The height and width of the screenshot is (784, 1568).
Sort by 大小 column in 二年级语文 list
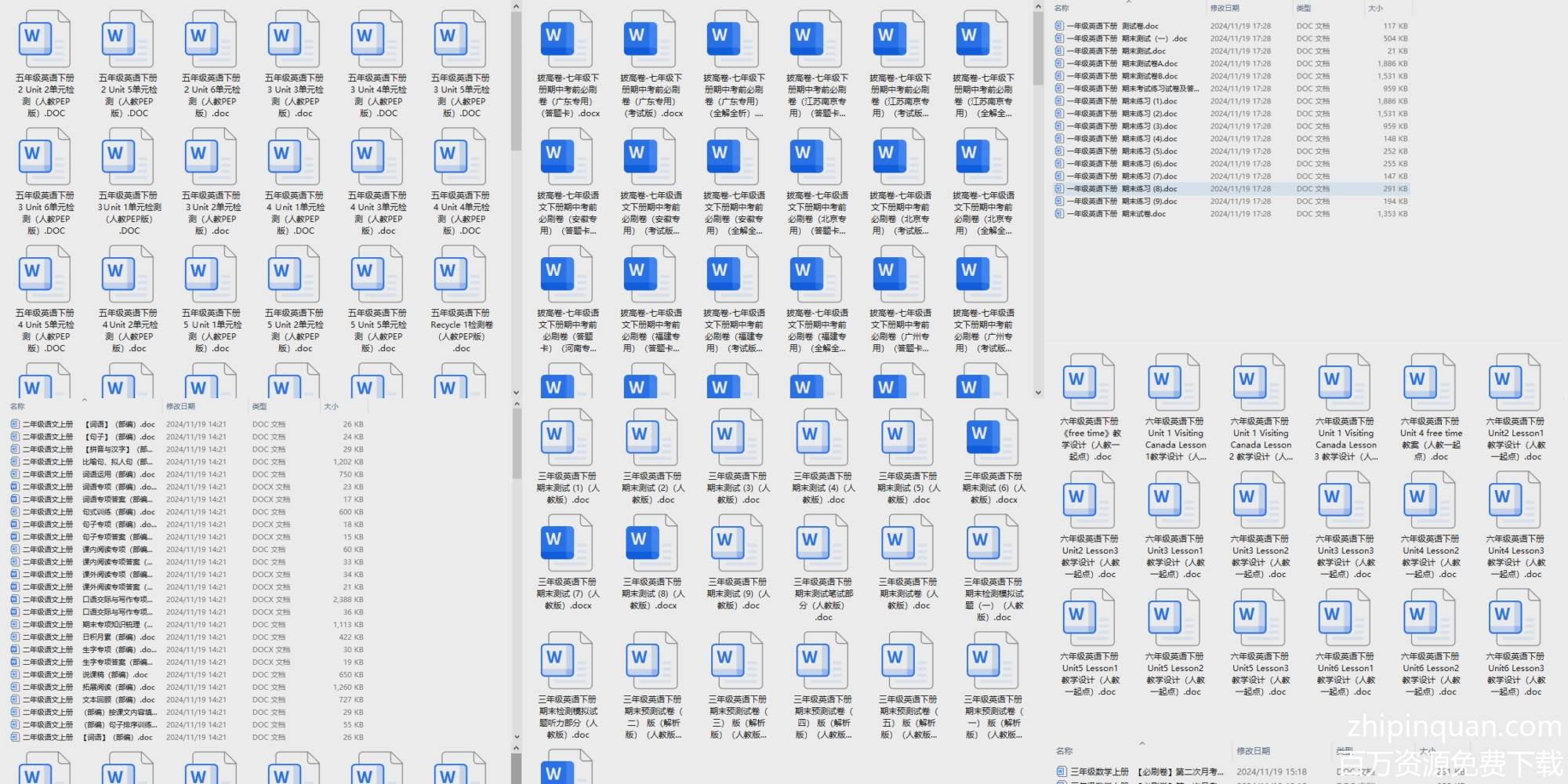(332, 407)
